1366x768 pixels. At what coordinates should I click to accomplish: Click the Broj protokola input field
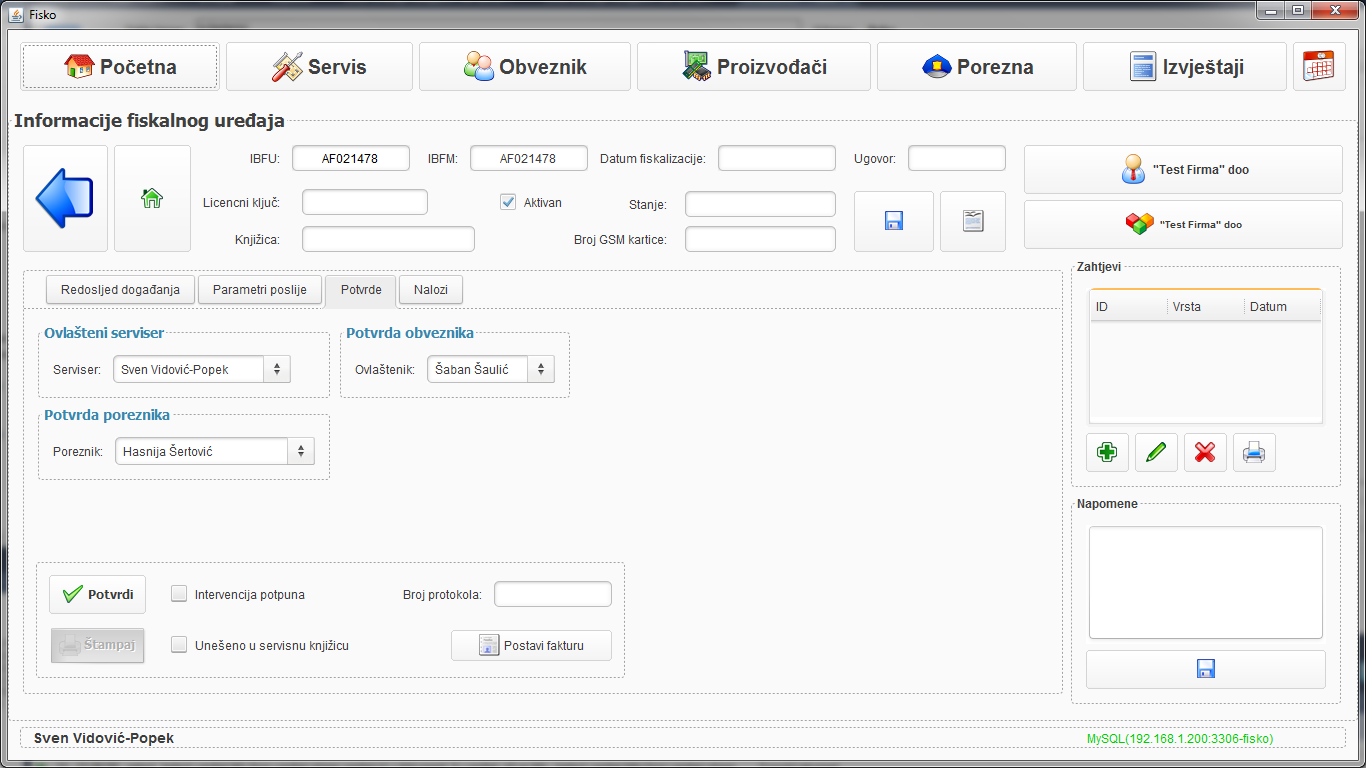coord(552,594)
